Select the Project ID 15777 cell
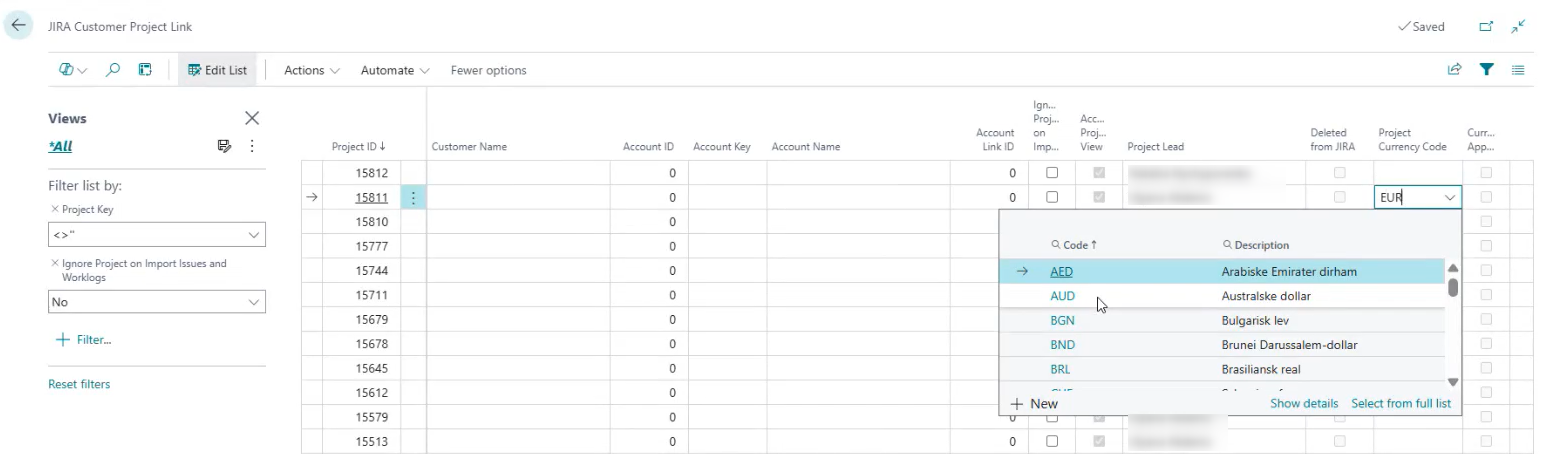 click(x=361, y=246)
